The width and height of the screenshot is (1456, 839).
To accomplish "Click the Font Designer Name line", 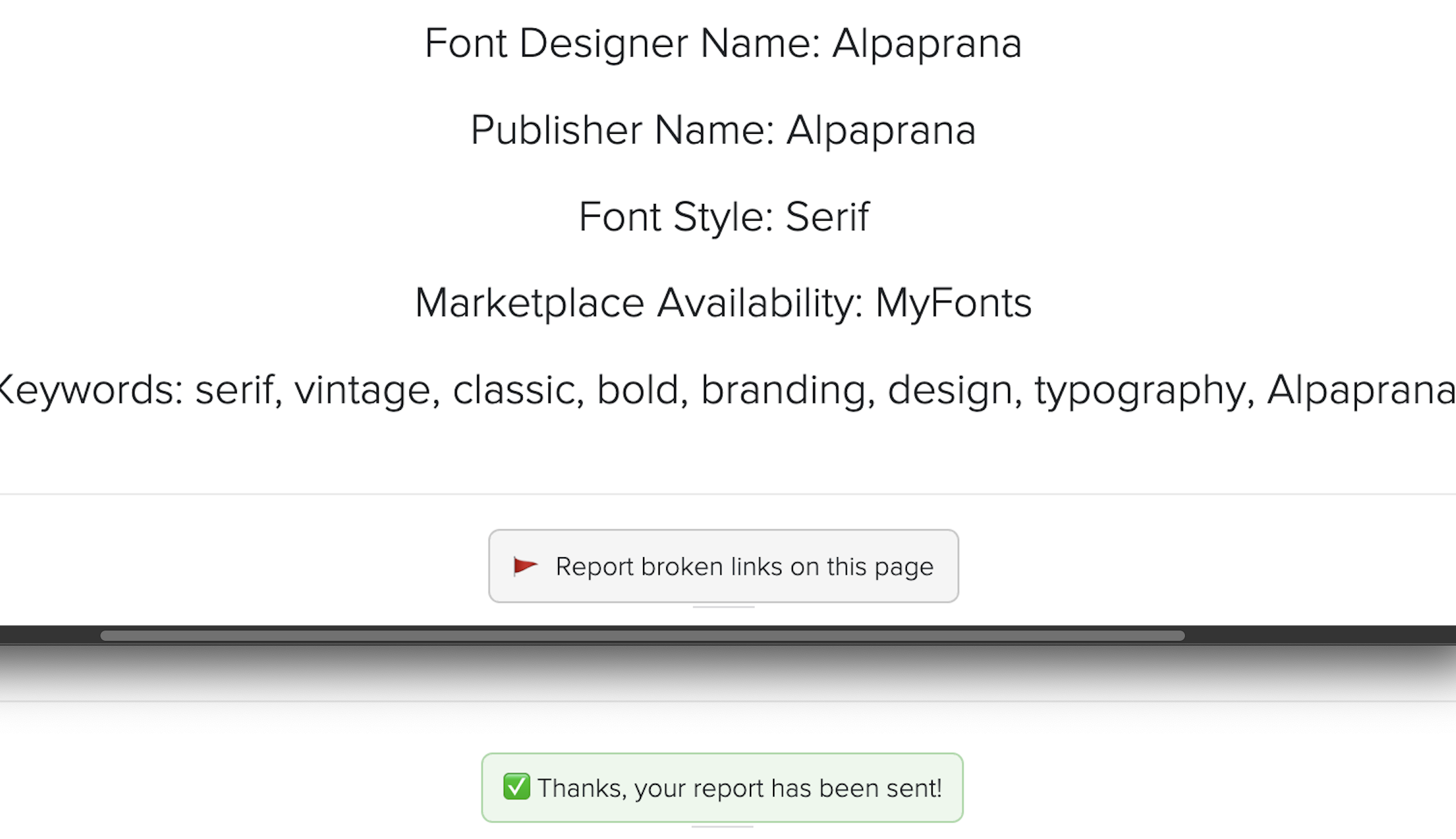I will 723,44.
